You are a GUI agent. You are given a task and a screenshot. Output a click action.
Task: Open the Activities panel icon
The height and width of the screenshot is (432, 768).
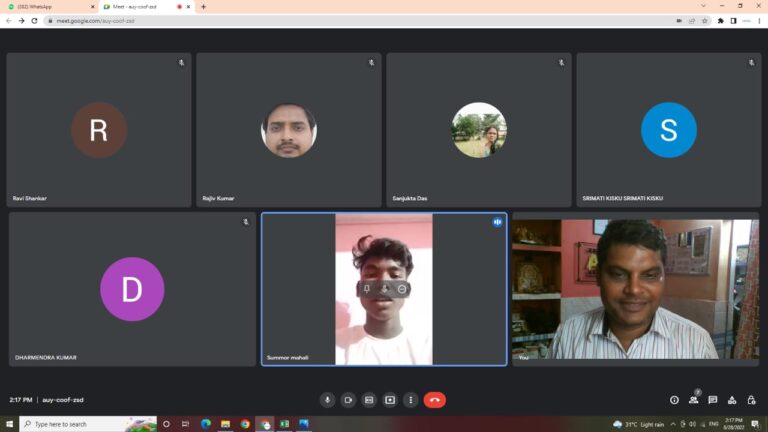coord(732,400)
